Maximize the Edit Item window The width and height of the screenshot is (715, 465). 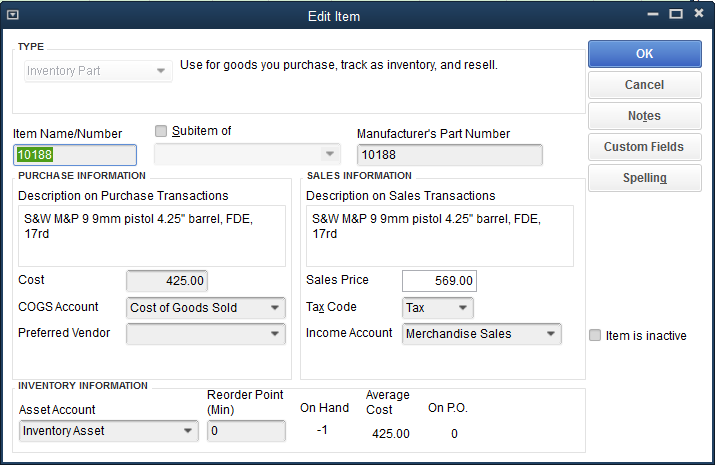pos(676,14)
